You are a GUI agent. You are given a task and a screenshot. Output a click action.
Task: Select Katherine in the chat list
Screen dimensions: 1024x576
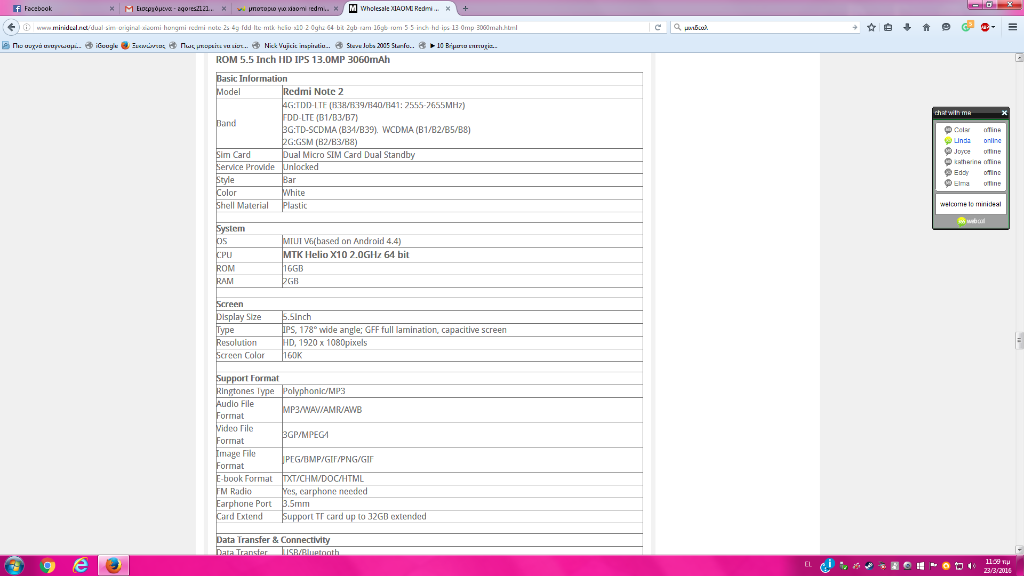(972, 162)
